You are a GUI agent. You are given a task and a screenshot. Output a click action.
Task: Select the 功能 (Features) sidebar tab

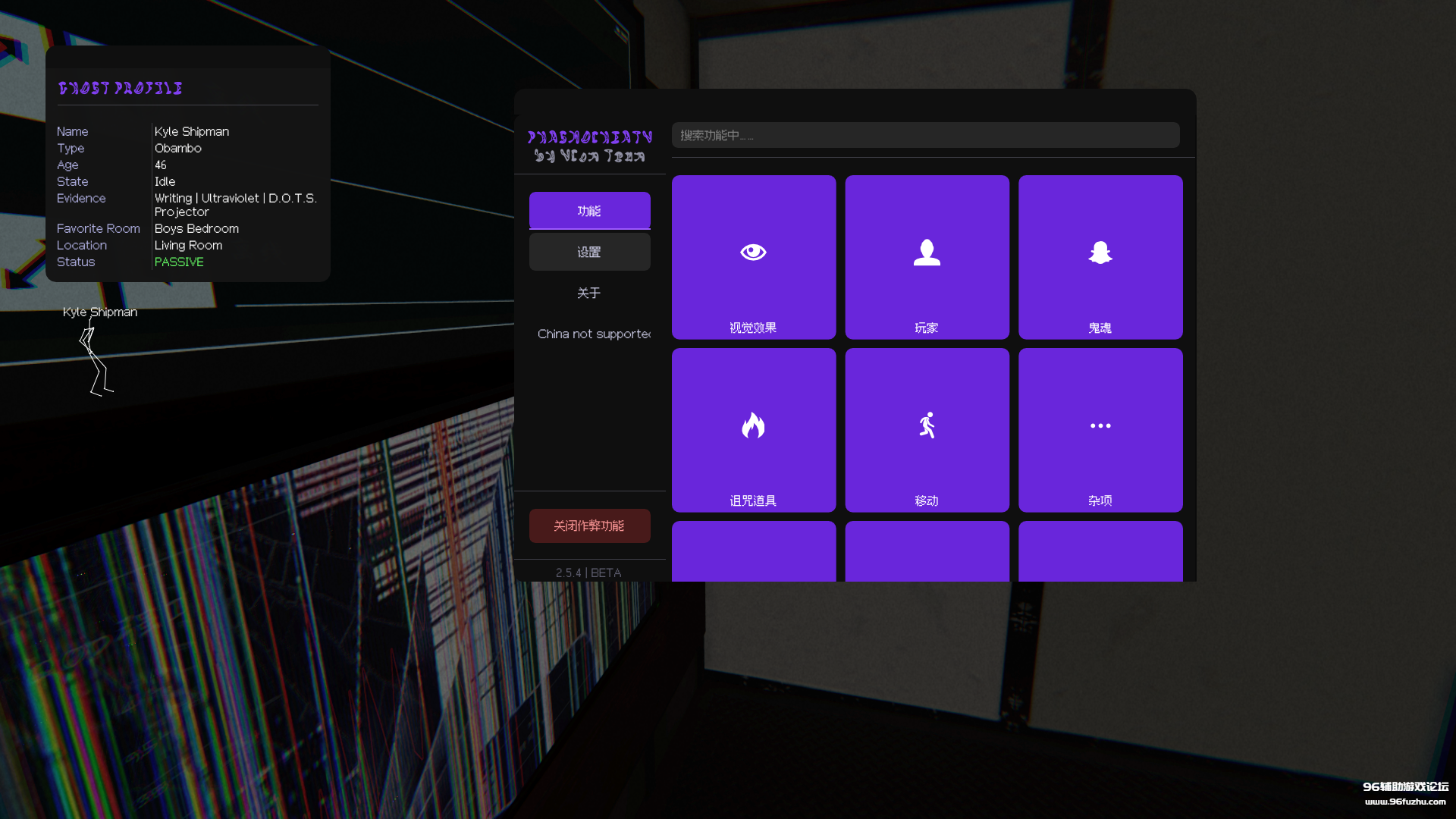(x=589, y=211)
